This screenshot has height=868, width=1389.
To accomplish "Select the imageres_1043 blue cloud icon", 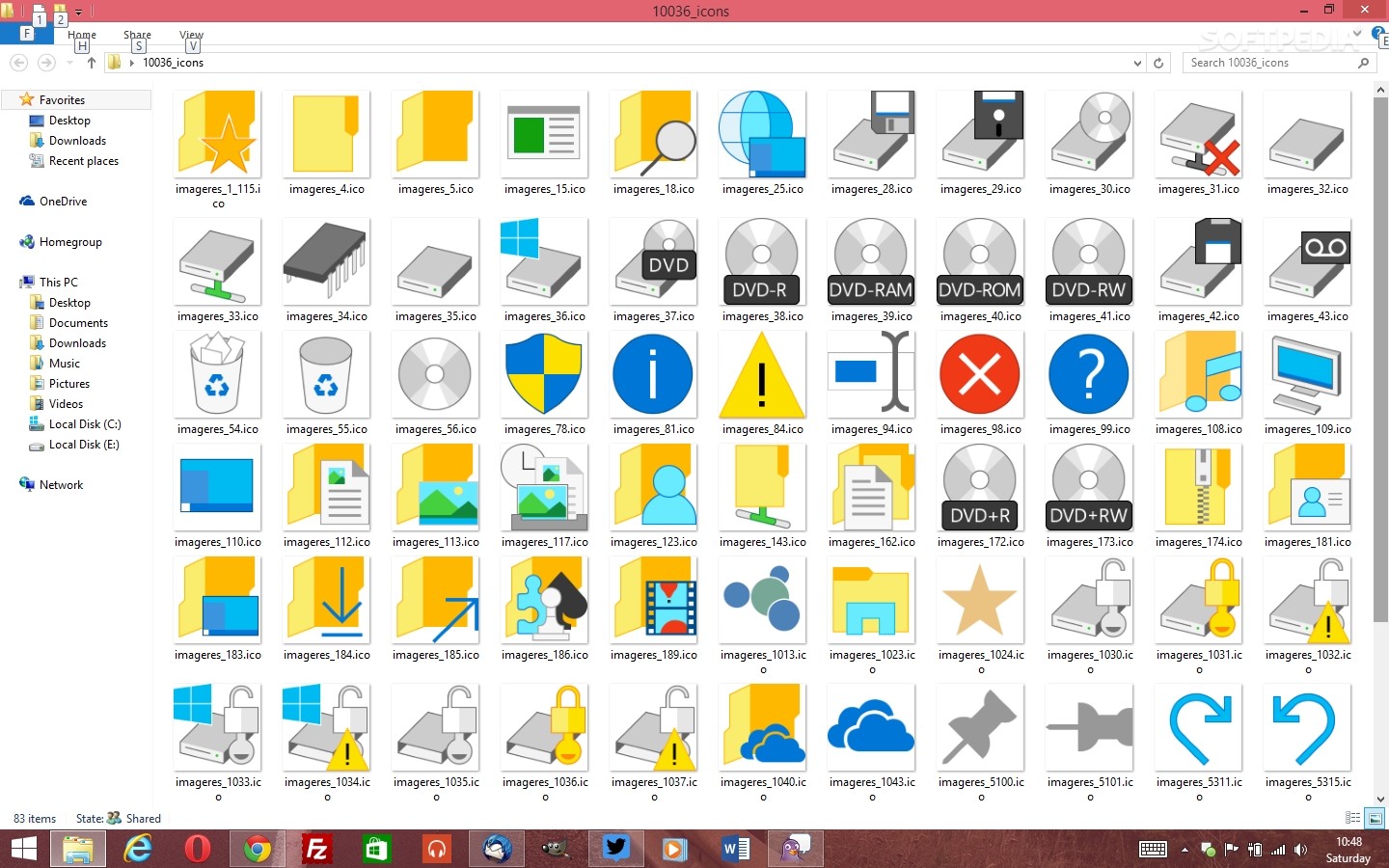I will point(871,727).
